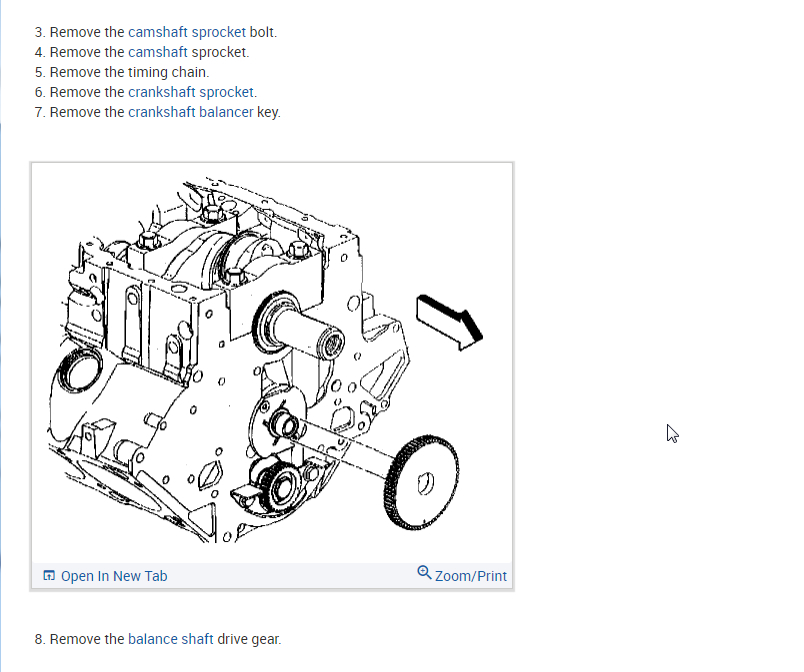This screenshot has width=804, height=672.
Task: Follow the balance shaft link in step 8
Action: (170, 639)
